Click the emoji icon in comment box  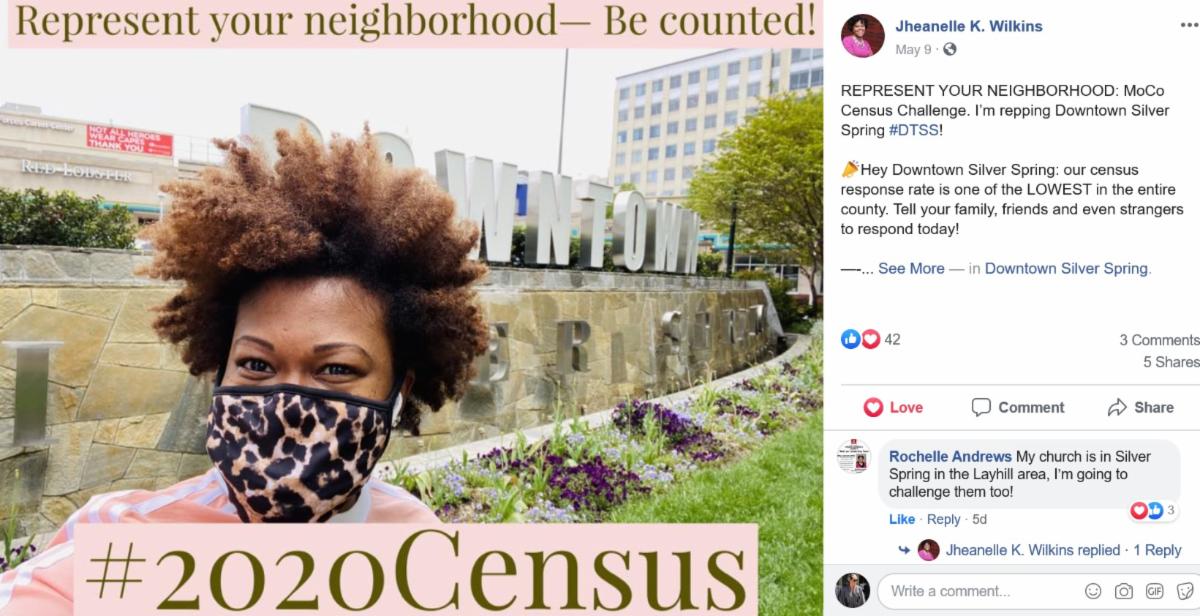point(1093,591)
